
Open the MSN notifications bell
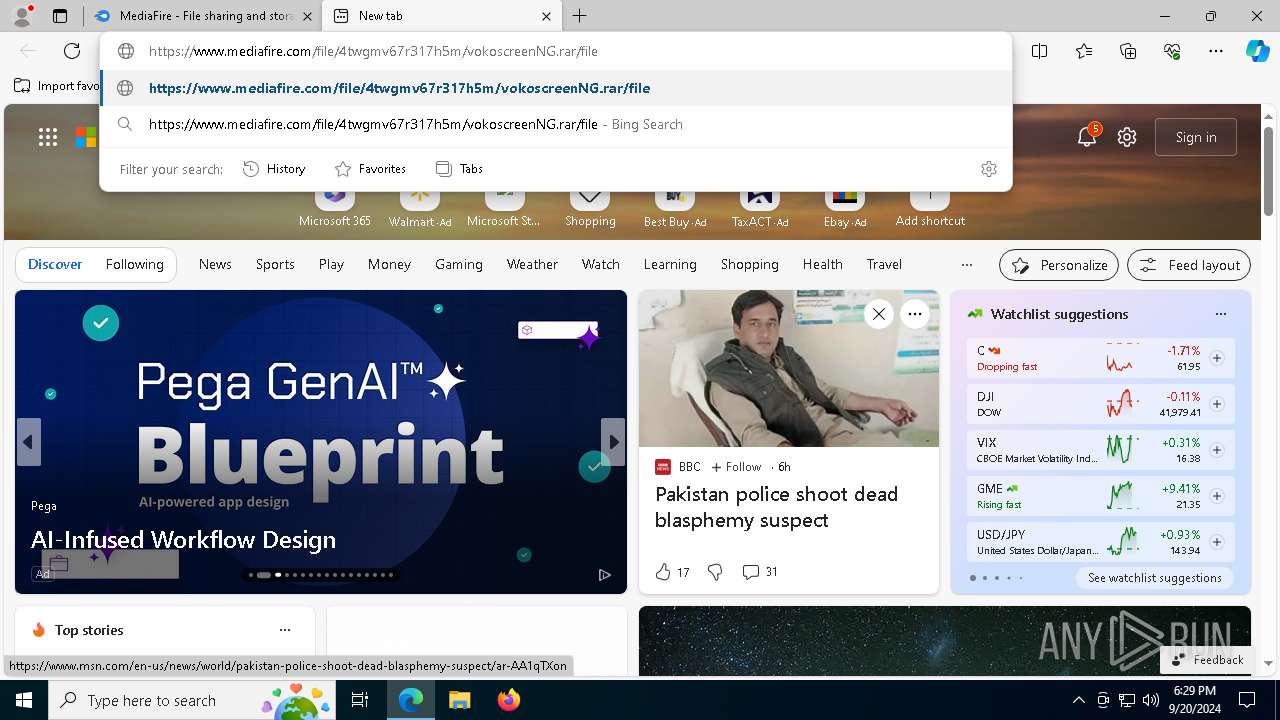[x=1087, y=137]
